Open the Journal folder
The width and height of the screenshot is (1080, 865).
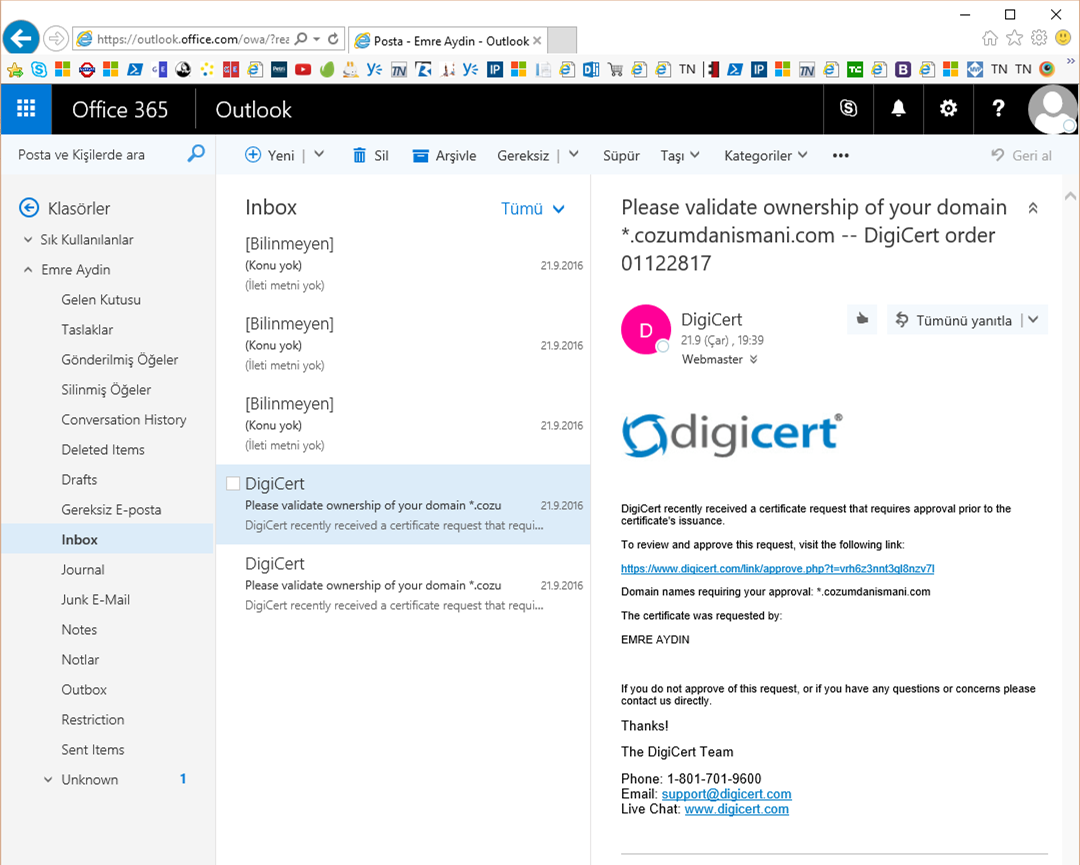point(83,570)
